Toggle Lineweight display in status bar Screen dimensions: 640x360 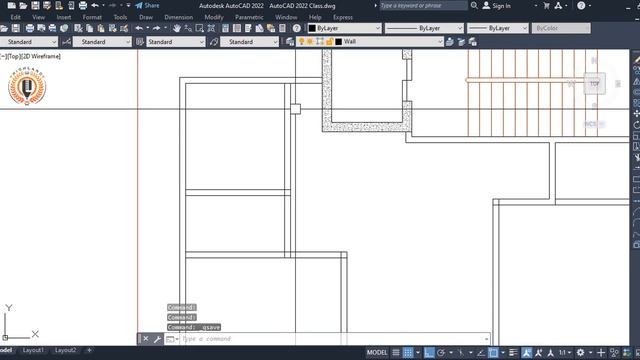513,352
